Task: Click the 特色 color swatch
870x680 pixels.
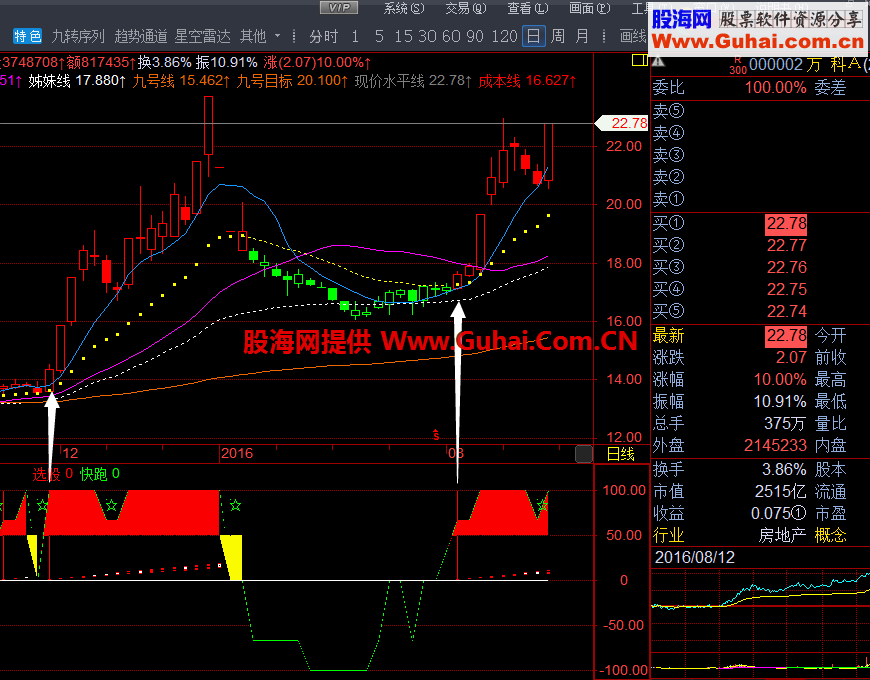Action: coord(25,35)
